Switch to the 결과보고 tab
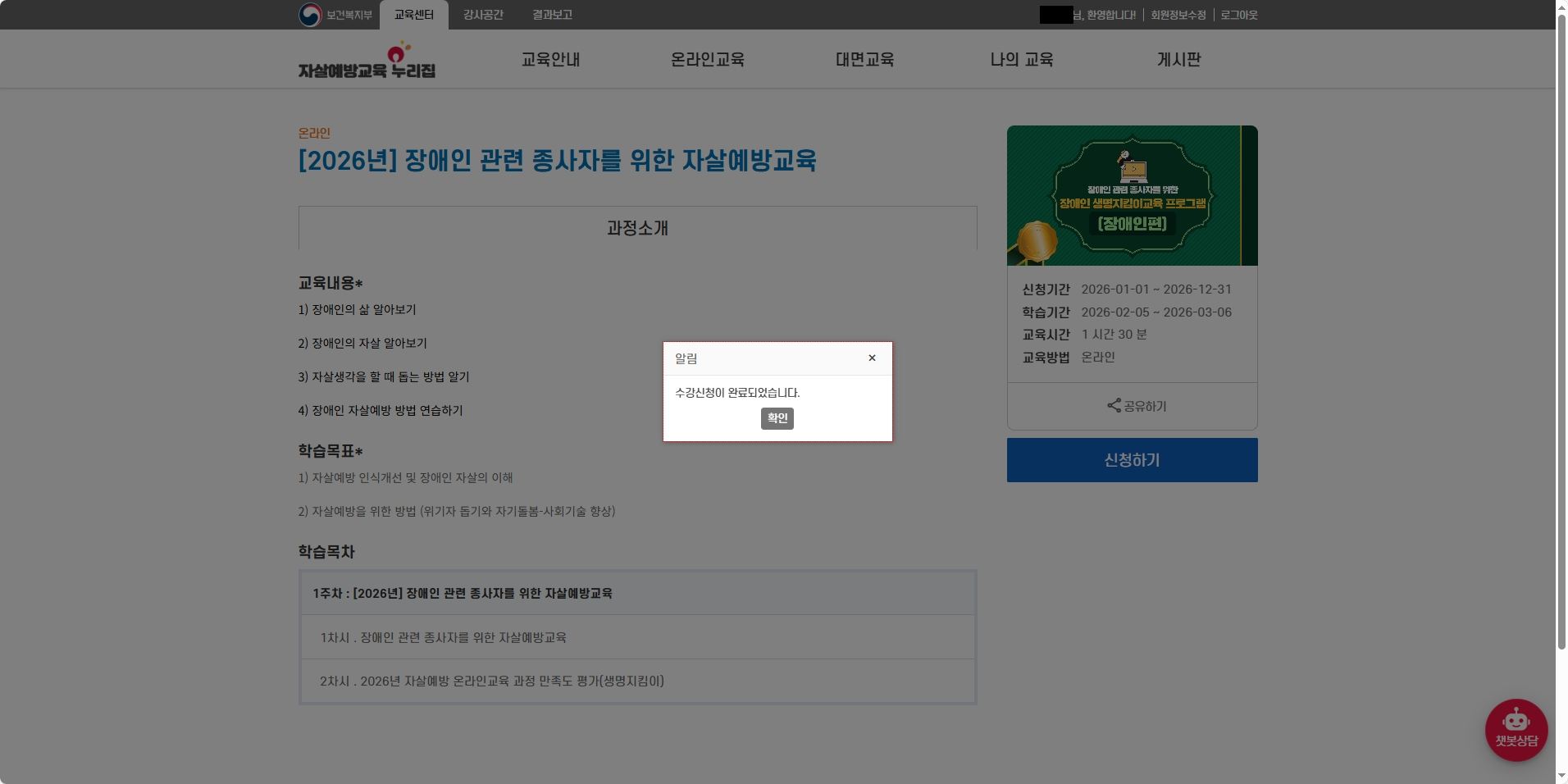Image resolution: width=1568 pixels, height=784 pixels. pos(552,15)
